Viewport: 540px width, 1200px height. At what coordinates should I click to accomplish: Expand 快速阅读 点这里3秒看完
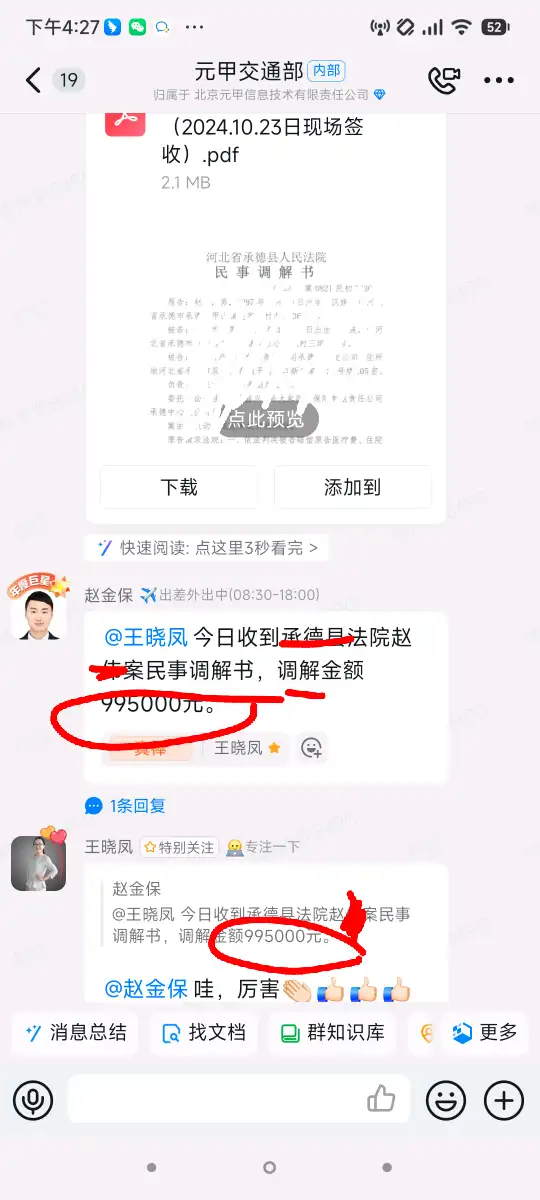coord(207,548)
